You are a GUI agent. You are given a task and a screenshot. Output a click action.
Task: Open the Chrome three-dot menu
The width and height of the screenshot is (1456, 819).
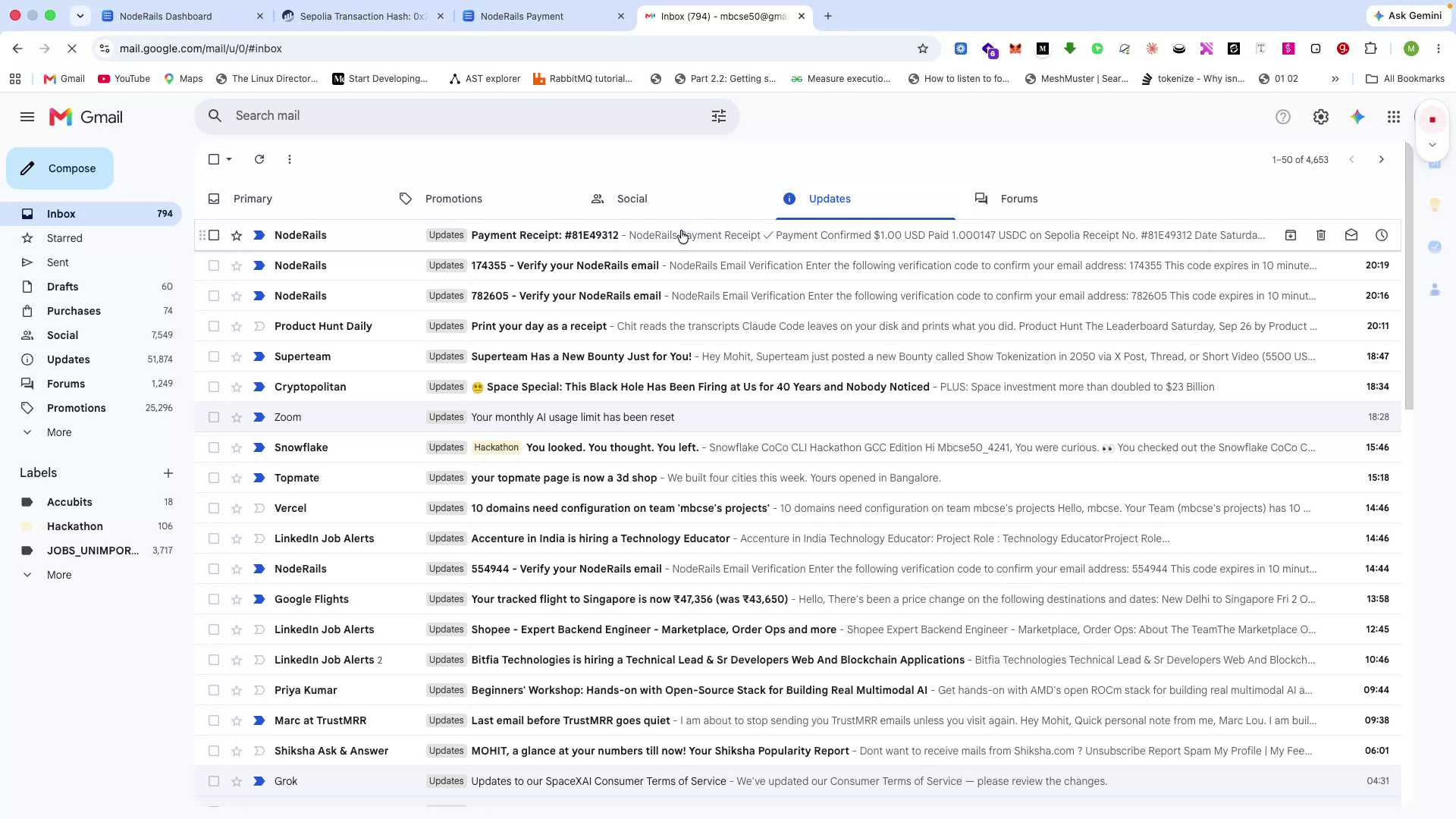pyautogui.click(x=1439, y=49)
